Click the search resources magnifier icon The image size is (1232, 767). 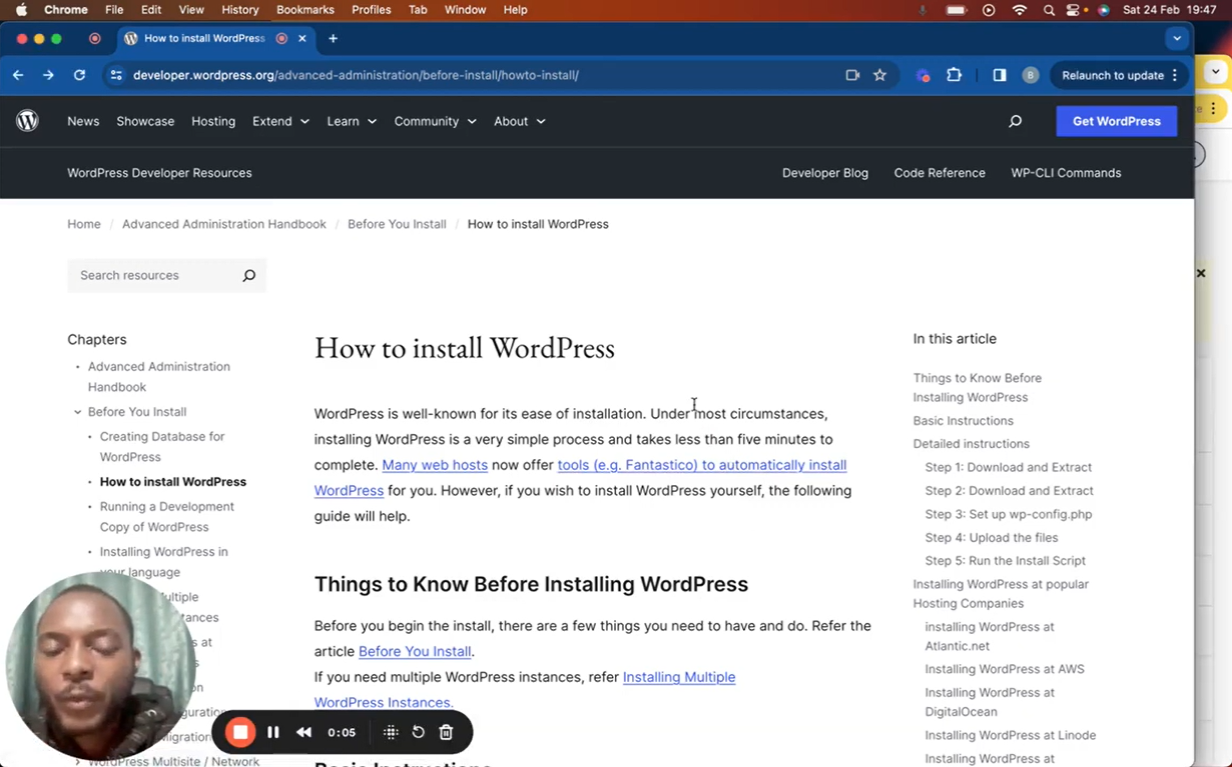249,275
